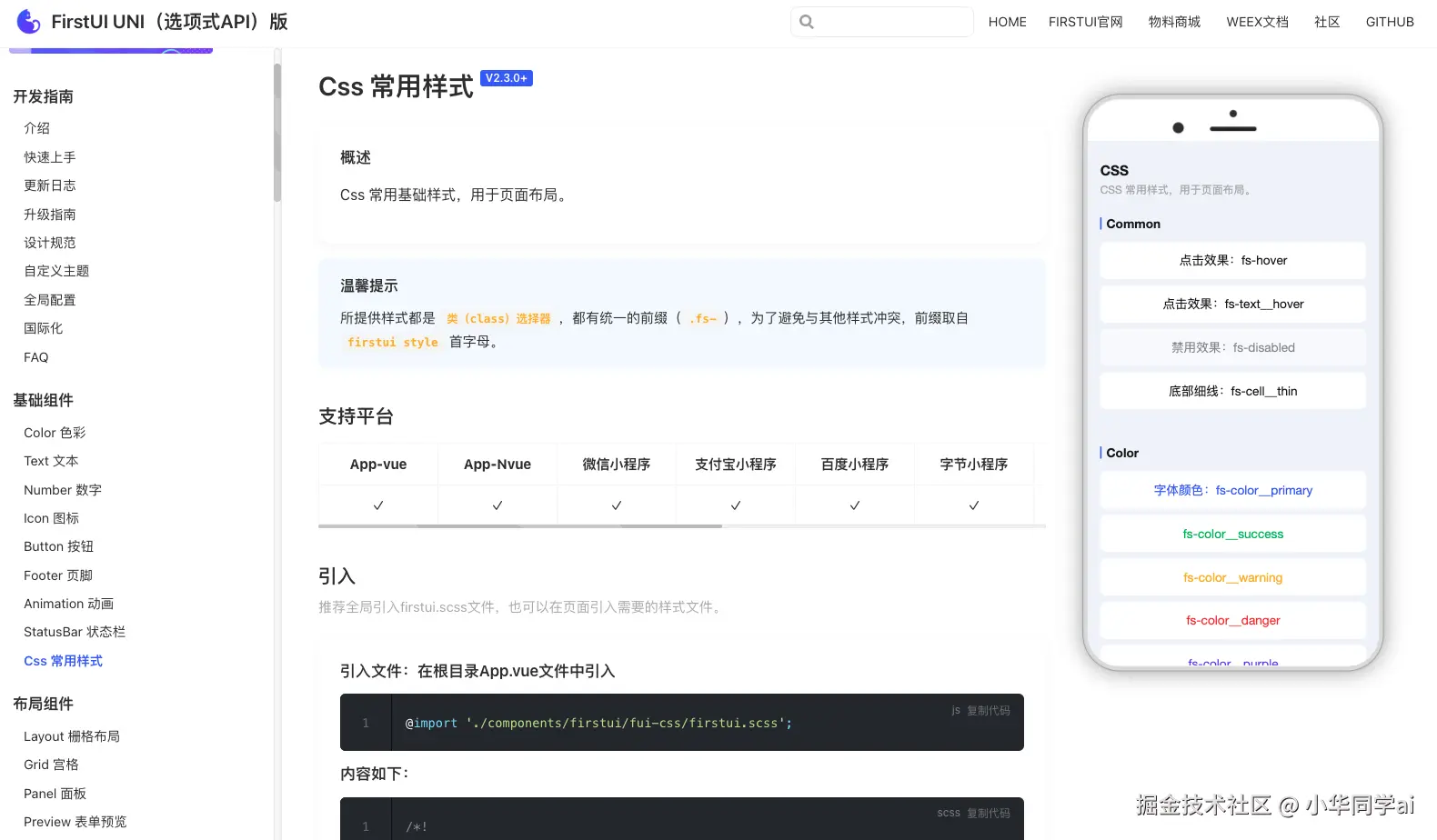Open the StatusBar 状态栏 component page

75,632
